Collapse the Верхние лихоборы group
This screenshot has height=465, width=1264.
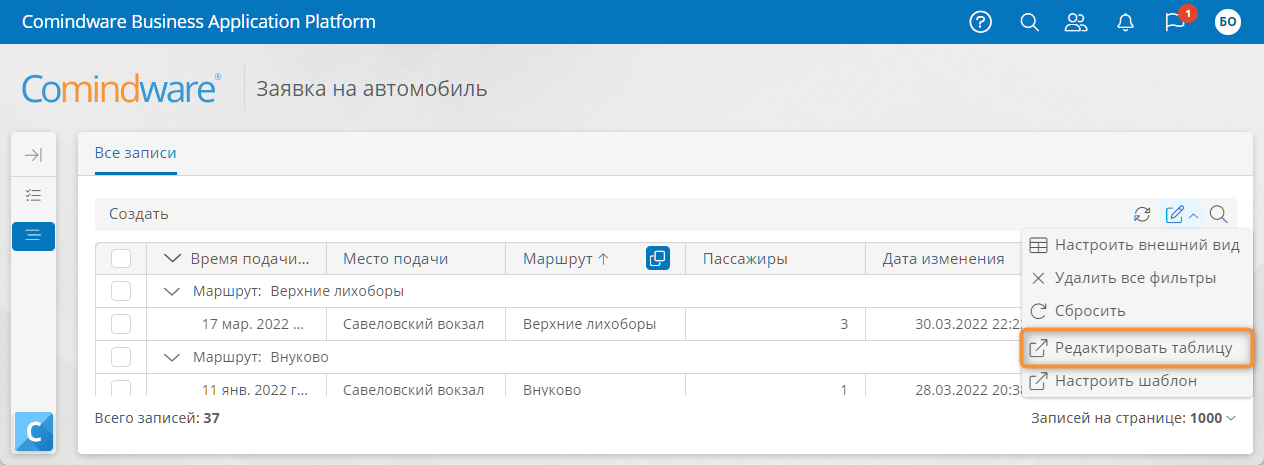(x=171, y=292)
